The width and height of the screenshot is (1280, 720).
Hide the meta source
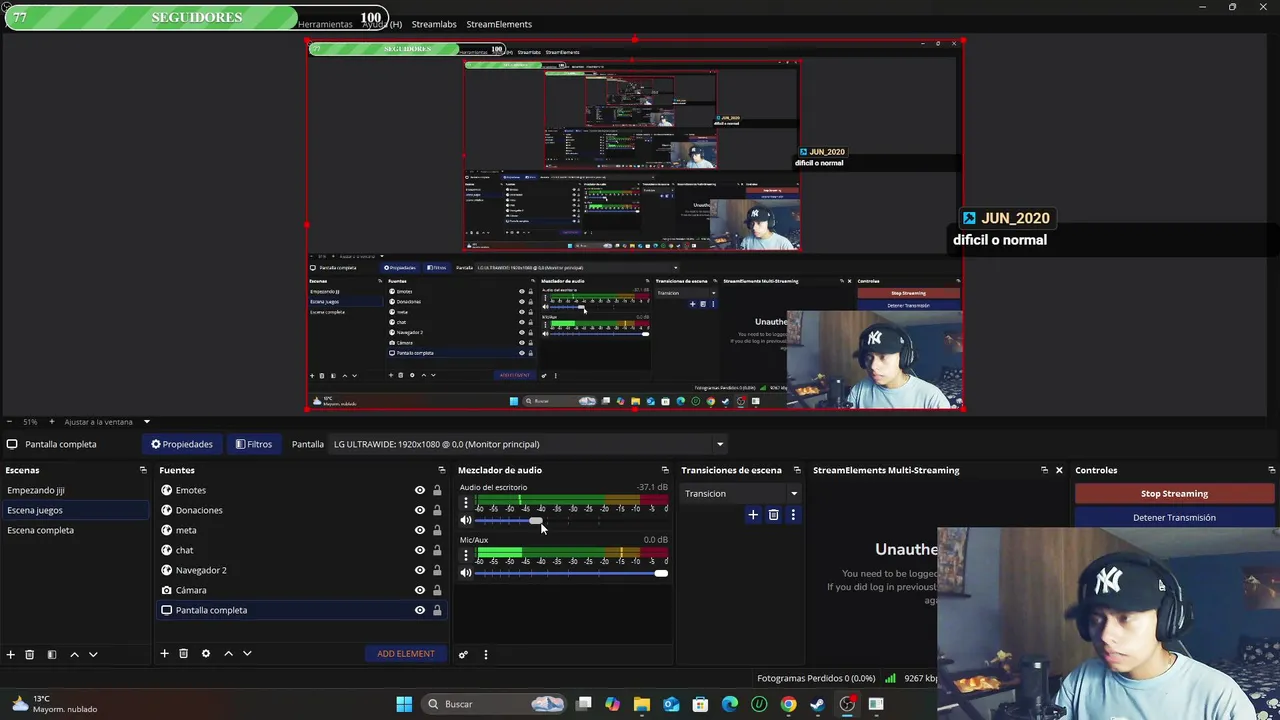[x=420, y=530]
